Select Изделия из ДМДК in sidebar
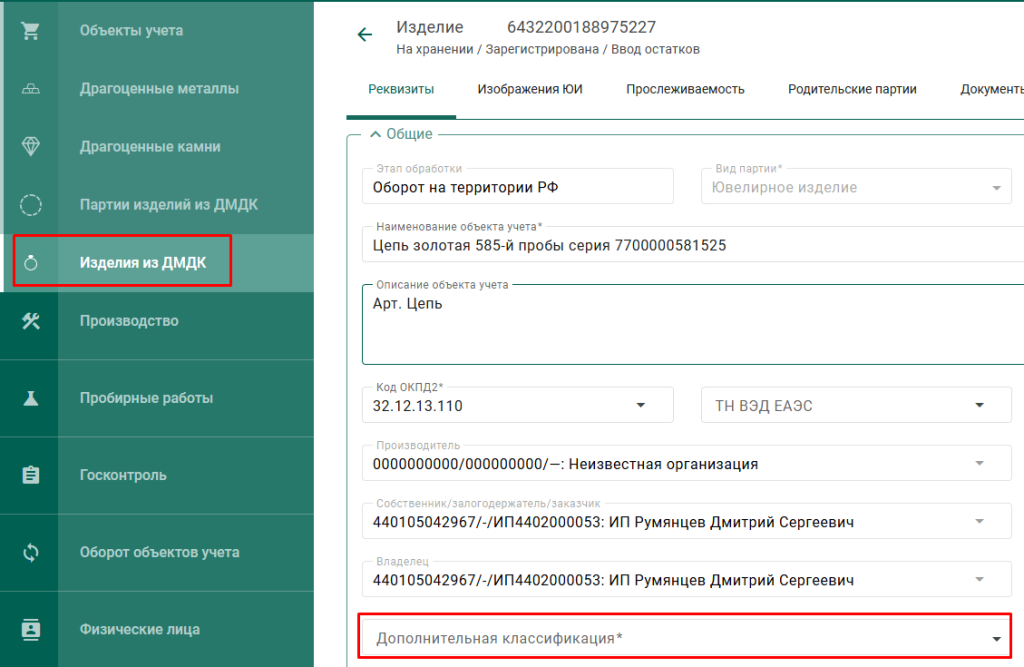Image resolution: width=1024 pixels, height=667 pixels. 143,263
